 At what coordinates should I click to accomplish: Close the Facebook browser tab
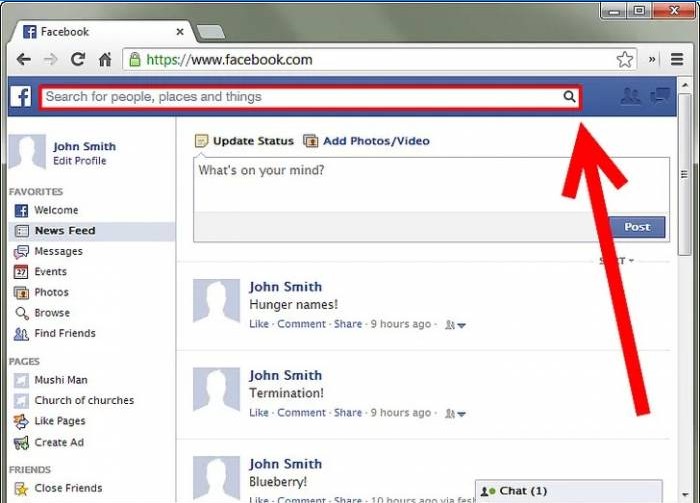click(x=180, y=32)
